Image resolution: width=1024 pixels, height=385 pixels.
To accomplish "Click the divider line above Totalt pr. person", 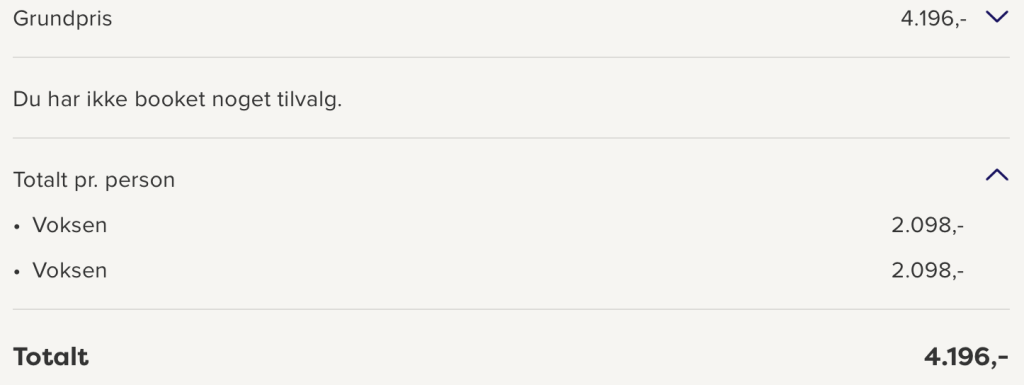I will tap(511, 138).
